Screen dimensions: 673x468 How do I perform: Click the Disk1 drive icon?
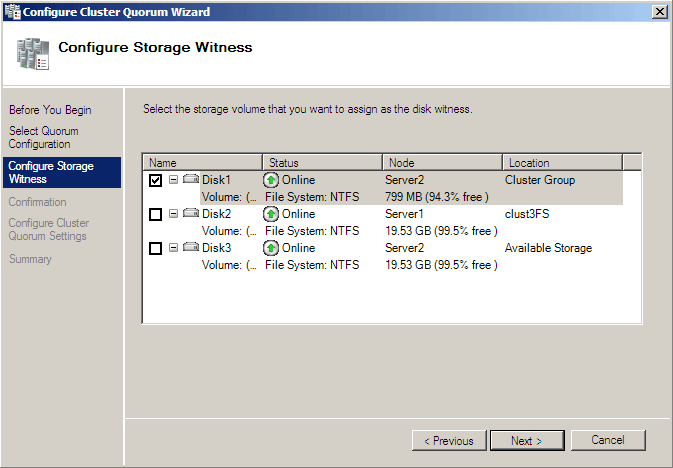click(x=191, y=179)
